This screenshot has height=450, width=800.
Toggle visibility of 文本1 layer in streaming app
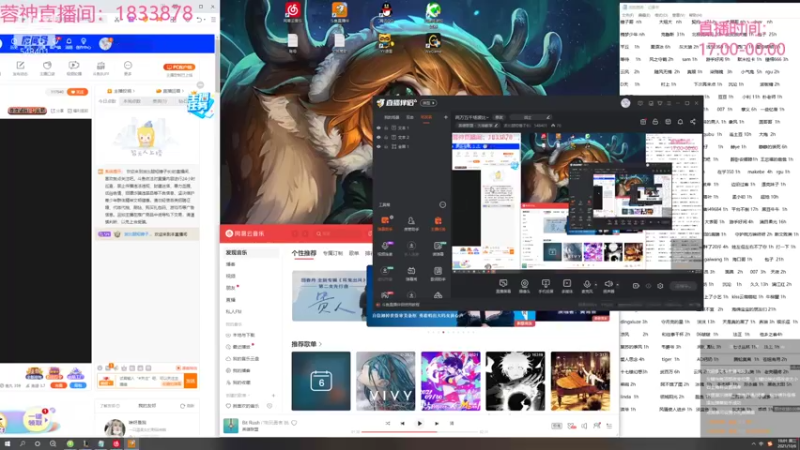[379, 128]
